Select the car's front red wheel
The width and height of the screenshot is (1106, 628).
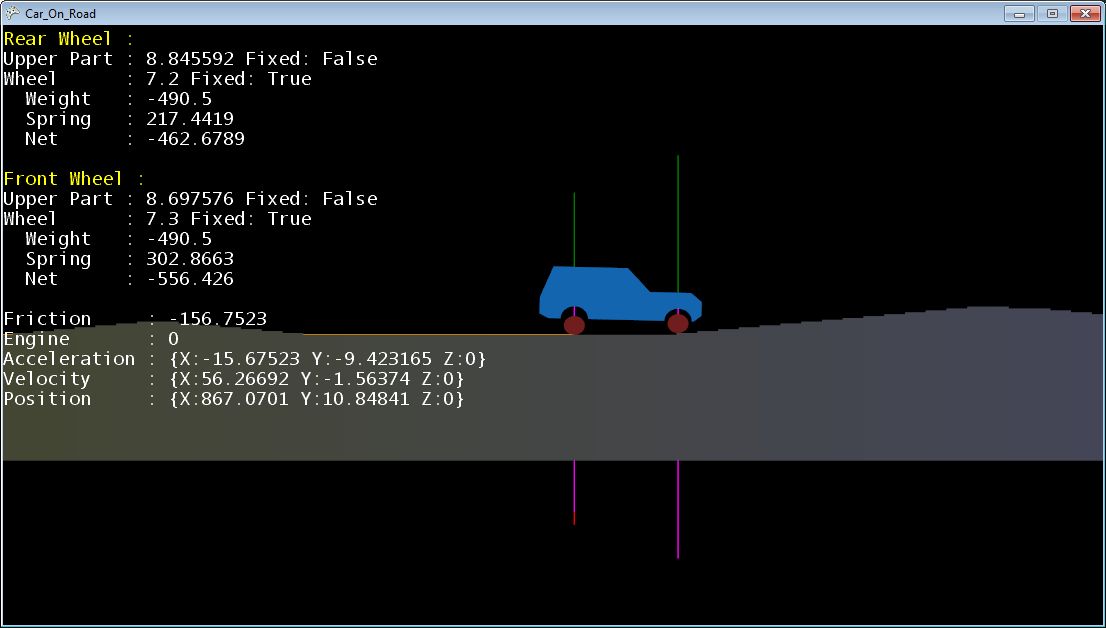point(678,323)
